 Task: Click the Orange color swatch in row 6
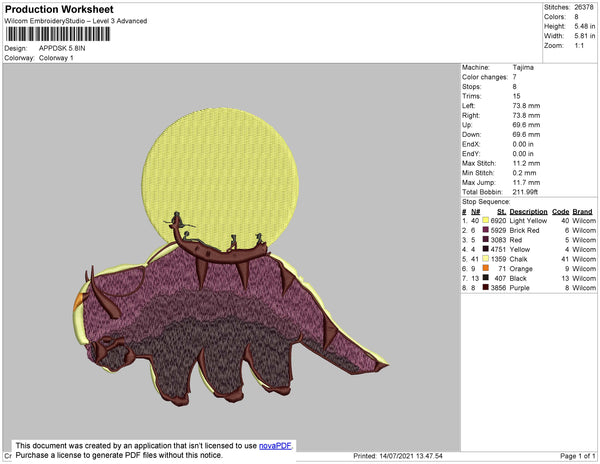pos(486,268)
